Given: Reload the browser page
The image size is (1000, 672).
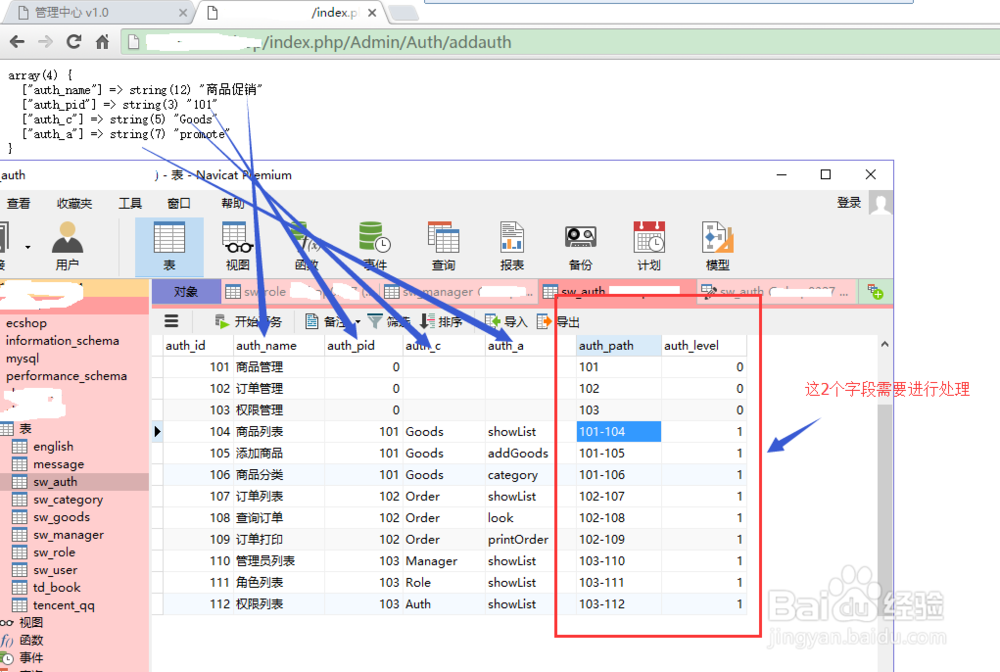Looking at the screenshot, I should point(74,42).
